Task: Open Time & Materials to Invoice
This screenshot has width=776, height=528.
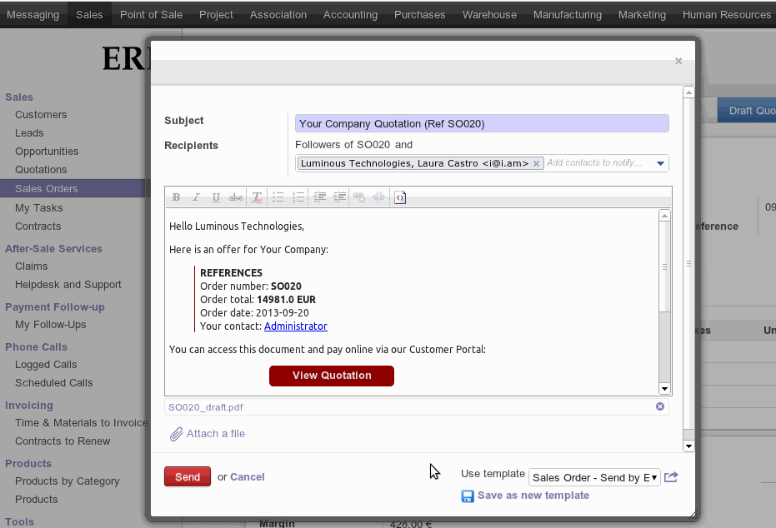Action: pyautogui.click(x=81, y=423)
